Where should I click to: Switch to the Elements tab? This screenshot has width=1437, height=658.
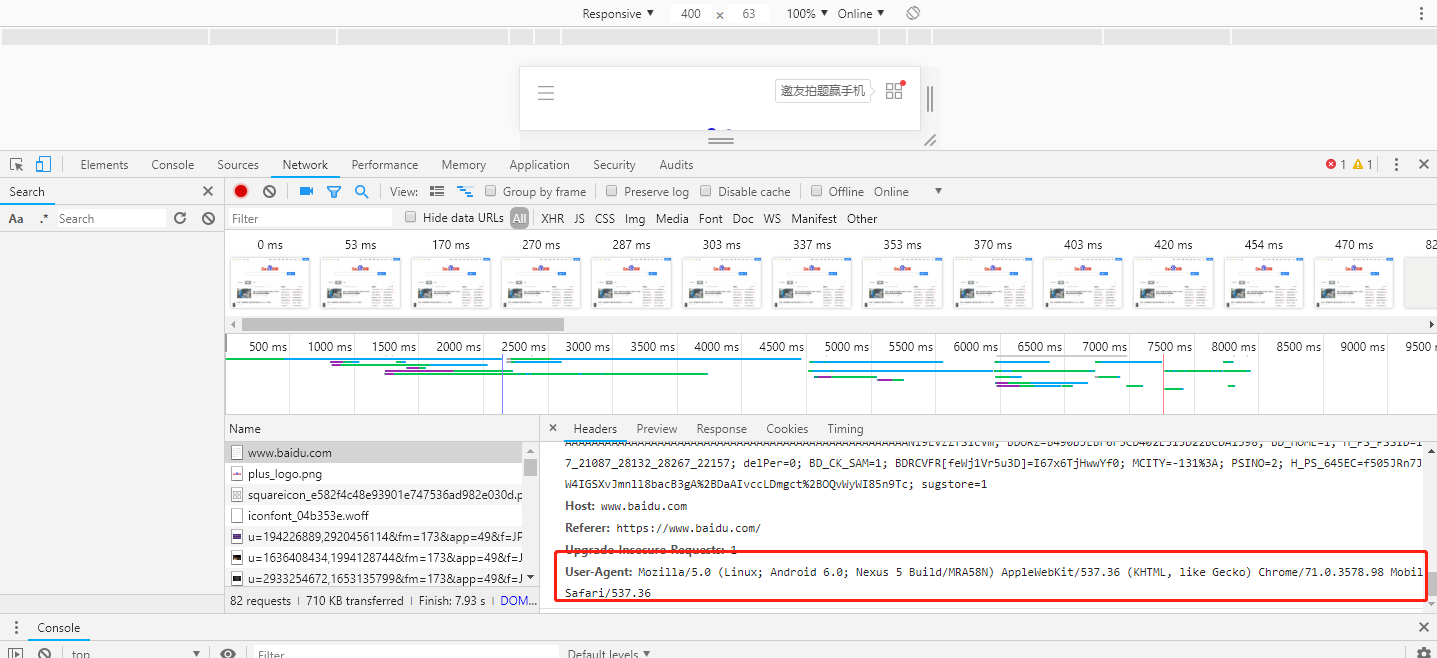(104, 165)
